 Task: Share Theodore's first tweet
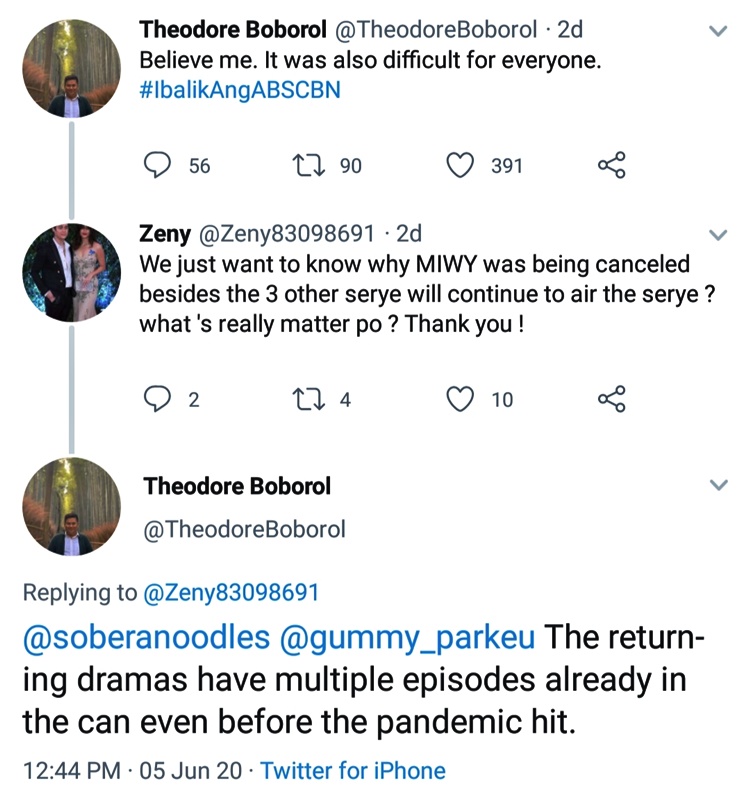coord(611,166)
